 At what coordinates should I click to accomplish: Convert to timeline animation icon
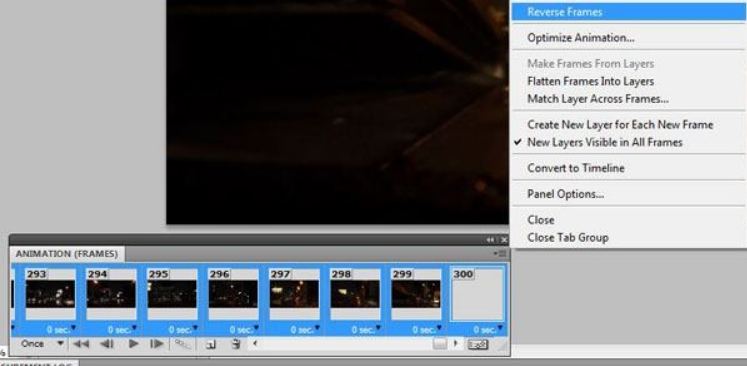coord(478,344)
